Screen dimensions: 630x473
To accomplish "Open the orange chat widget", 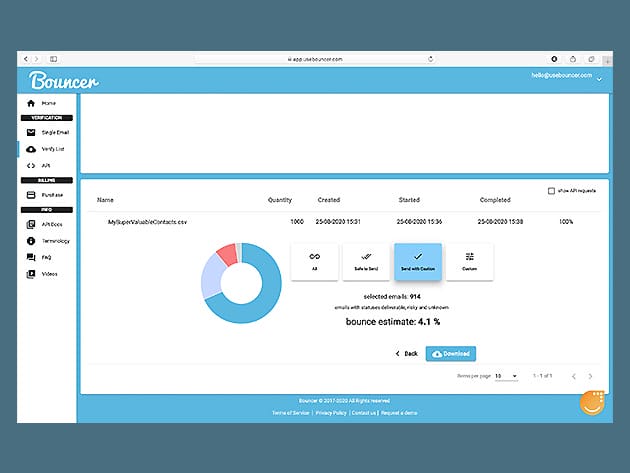I will tap(593, 405).
